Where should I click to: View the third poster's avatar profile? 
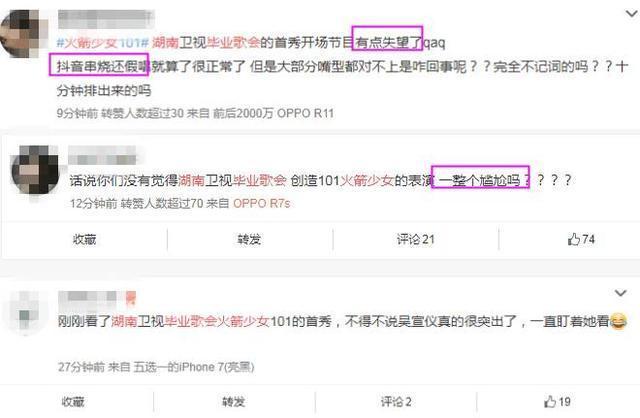[x=27, y=312]
